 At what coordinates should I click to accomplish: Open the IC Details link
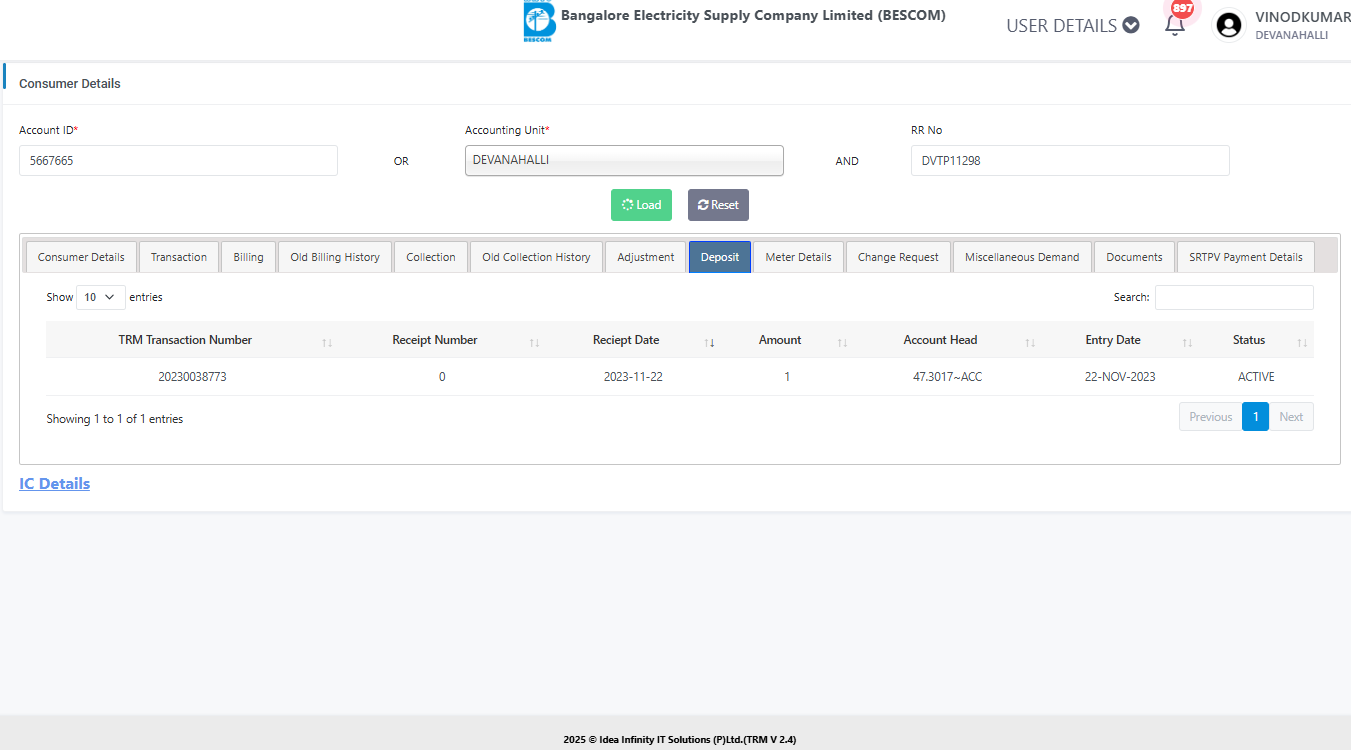coord(55,484)
